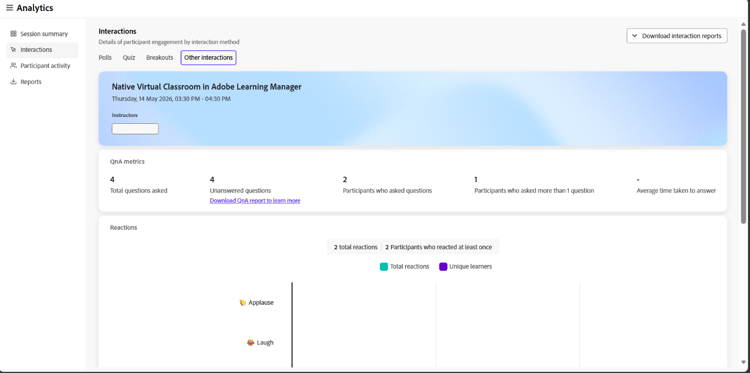Click the Reports download icon
The width and height of the screenshot is (750, 373).
tap(13, 82)
